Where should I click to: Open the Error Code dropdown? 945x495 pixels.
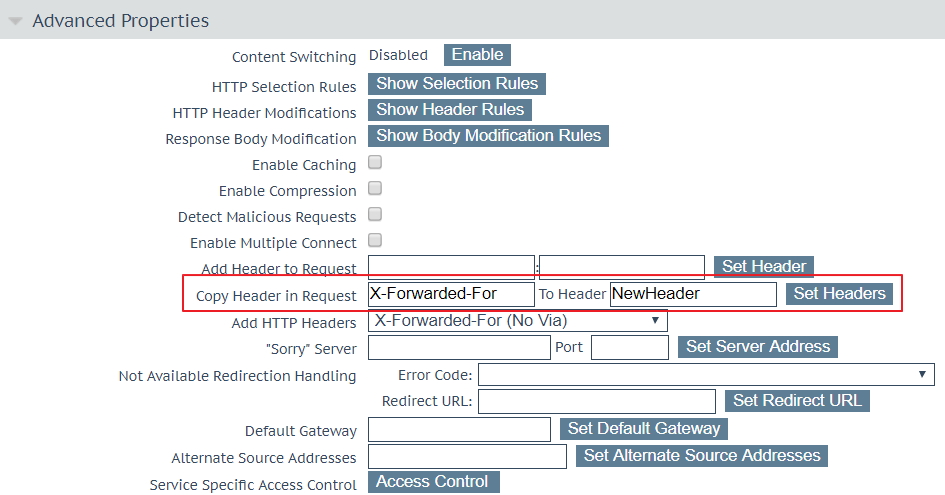(x=705, y=375)
